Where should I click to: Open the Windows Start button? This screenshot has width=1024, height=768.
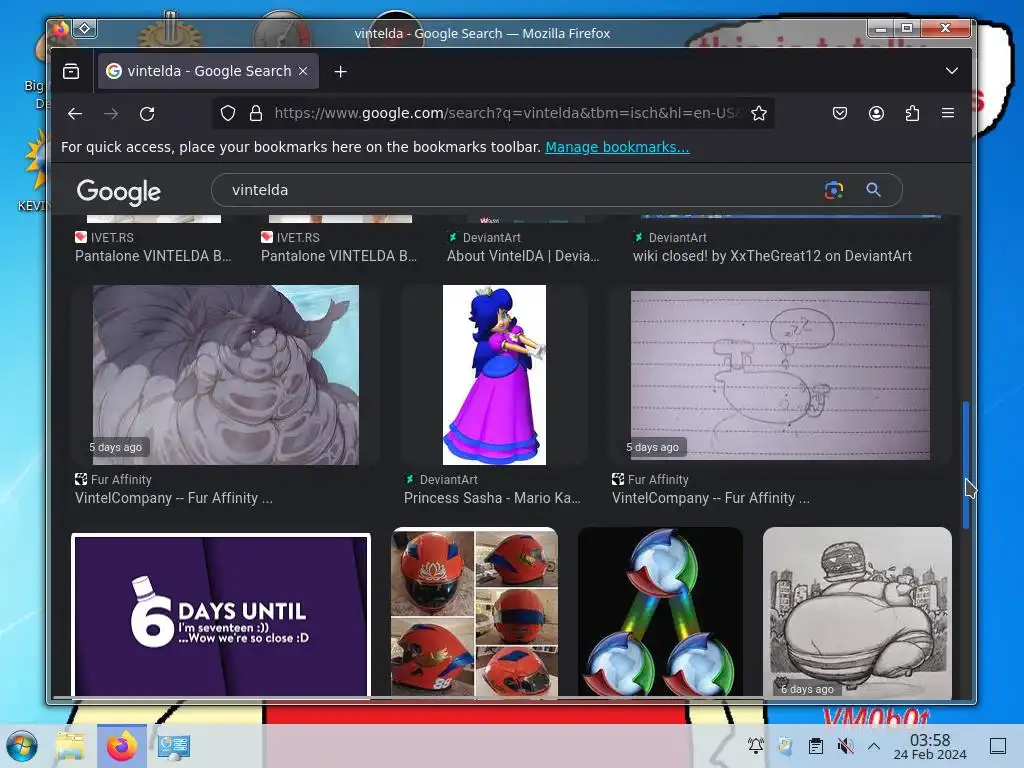pos(22,746)
